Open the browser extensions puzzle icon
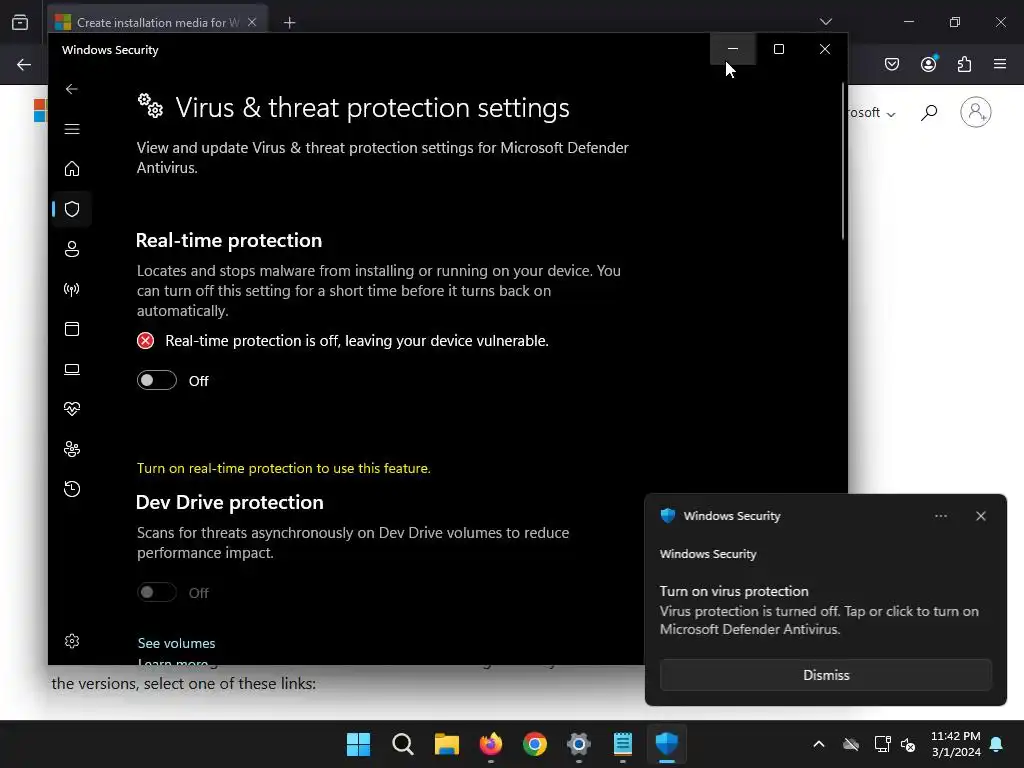 964,64
